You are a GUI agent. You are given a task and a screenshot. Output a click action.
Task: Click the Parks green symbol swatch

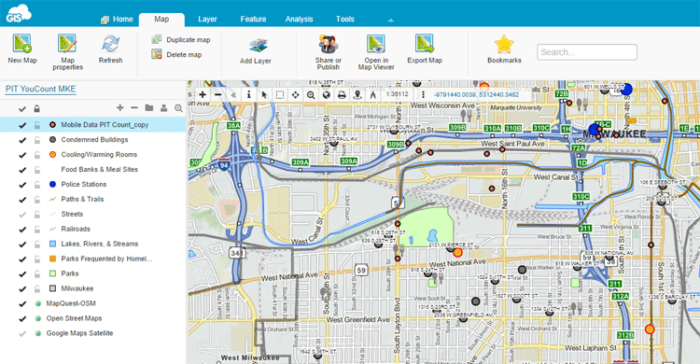(x=52, y=273)
